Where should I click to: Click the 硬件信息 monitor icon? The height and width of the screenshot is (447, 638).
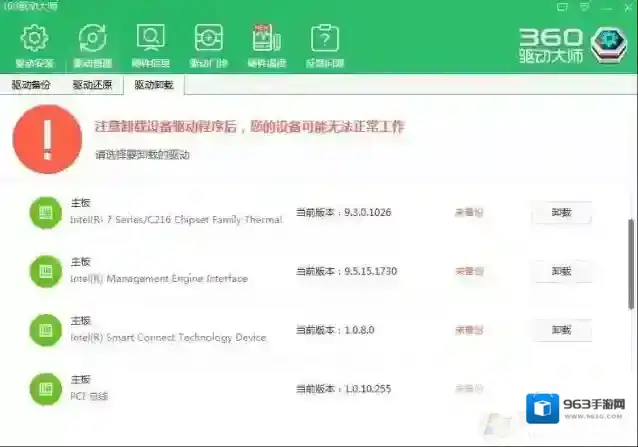click(150, 40)
